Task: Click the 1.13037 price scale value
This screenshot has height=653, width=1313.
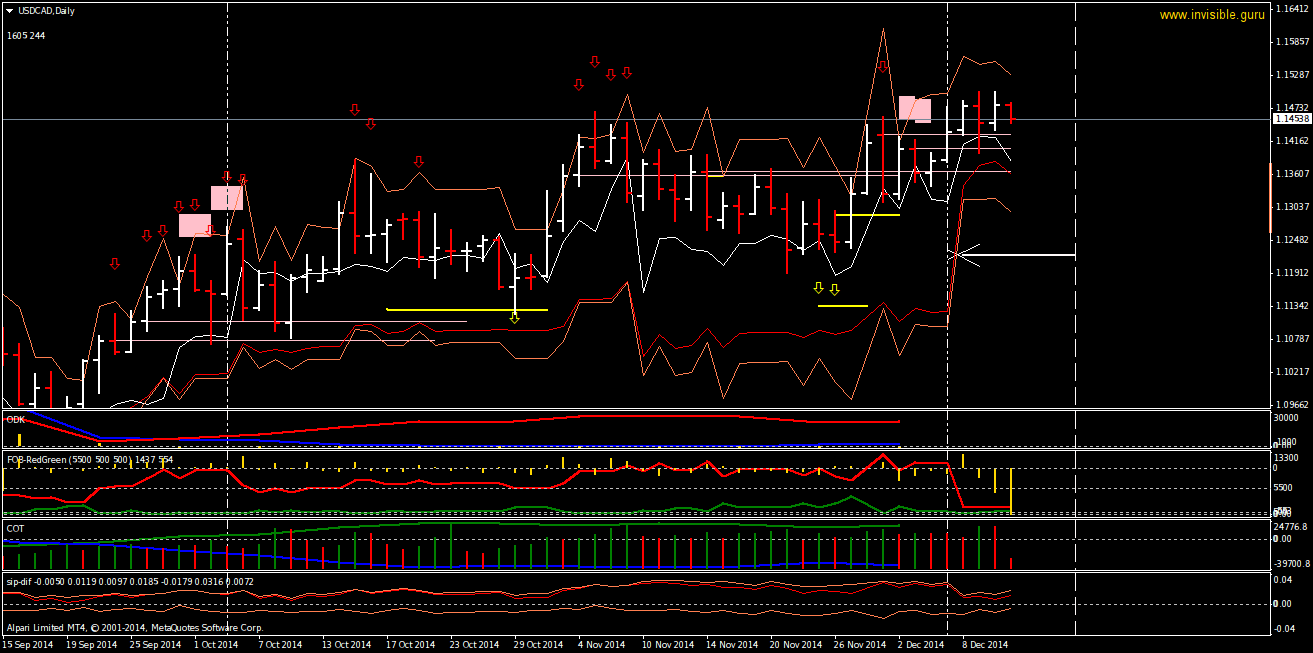Action: click(x=1294, y=207)
